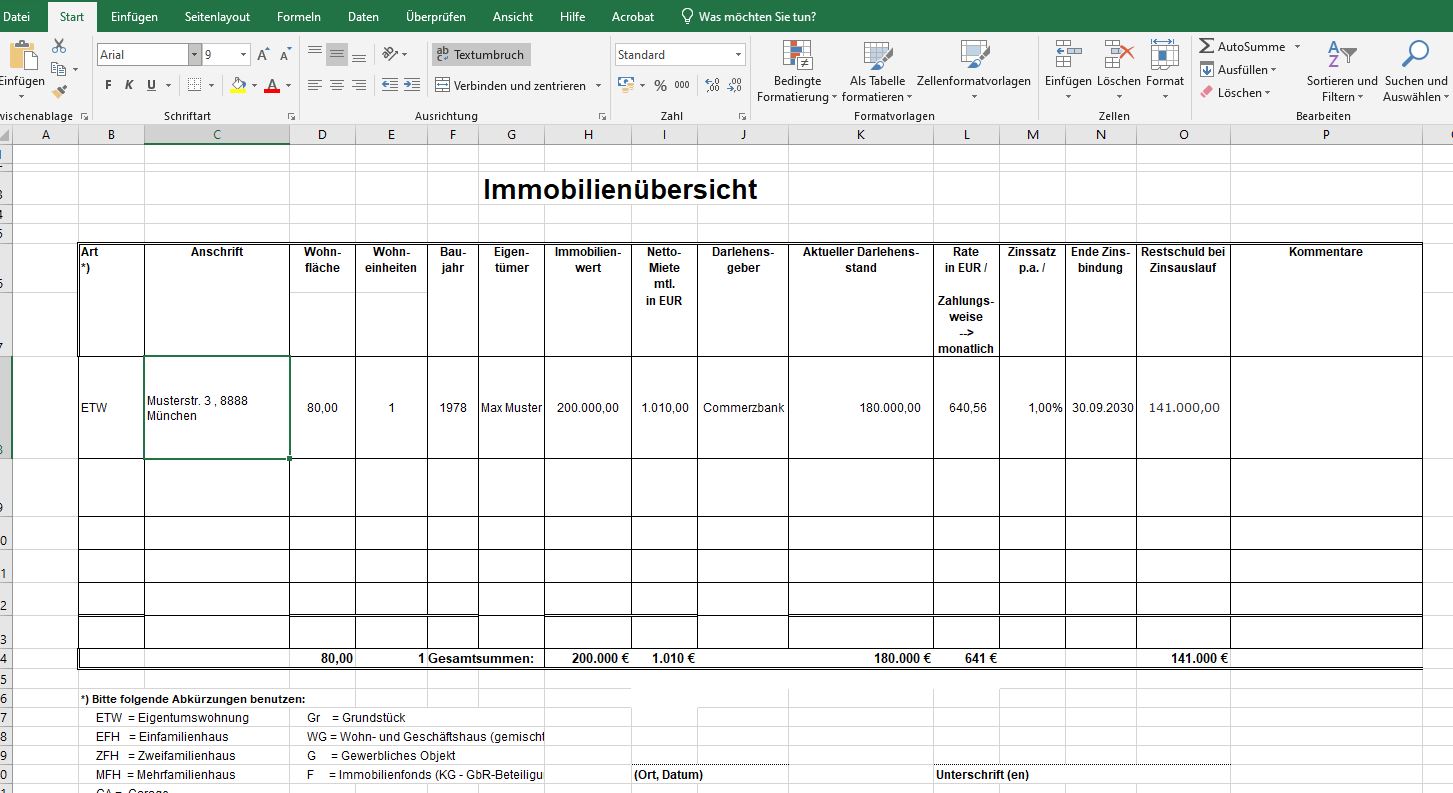Expand the borders dropdown arrow
The image size is (1453, 793).
pos(211,86)
